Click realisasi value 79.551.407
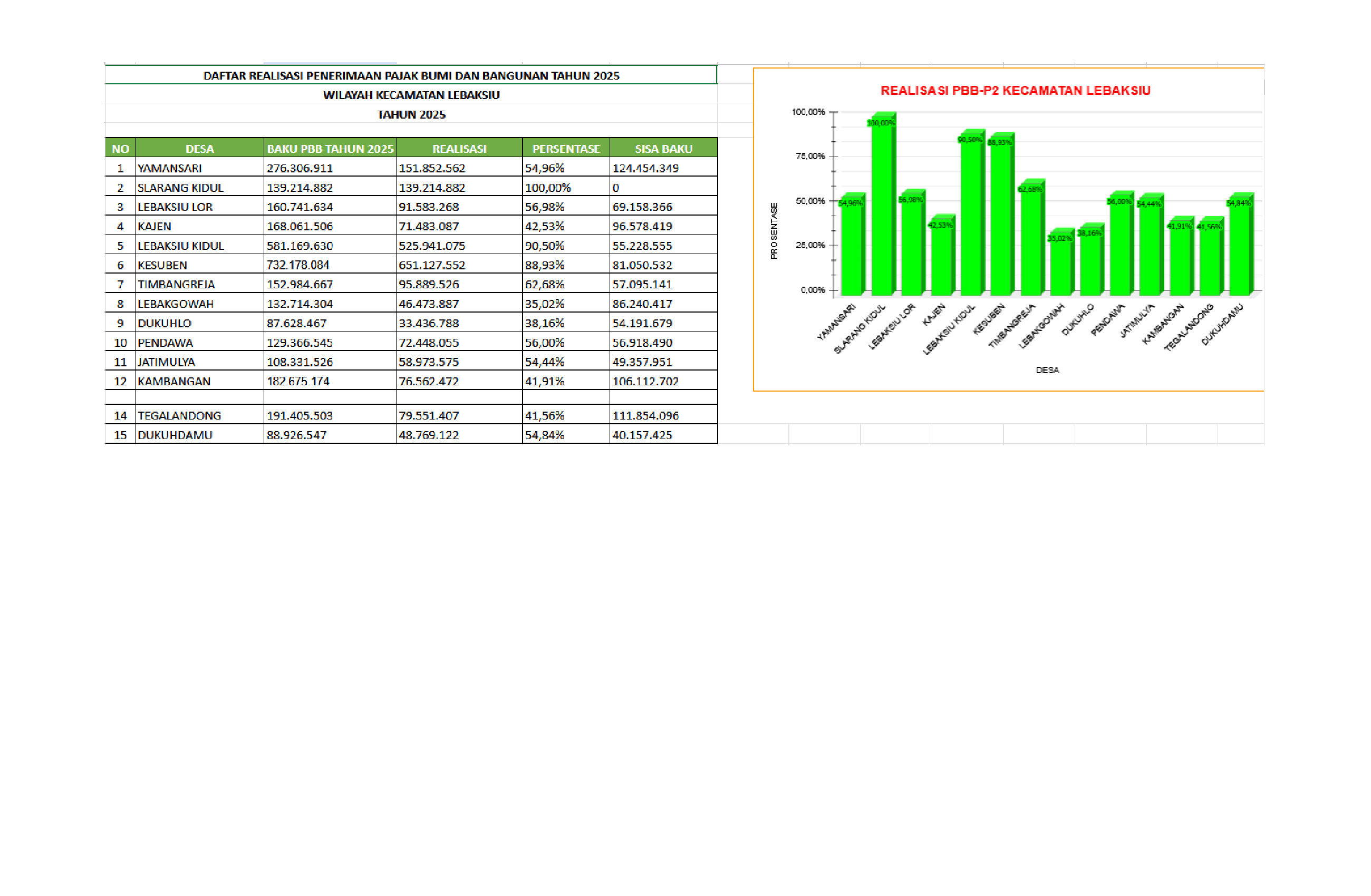Image resolution: width=1371 pixels, height=896 pixels. tap(459, 415)
